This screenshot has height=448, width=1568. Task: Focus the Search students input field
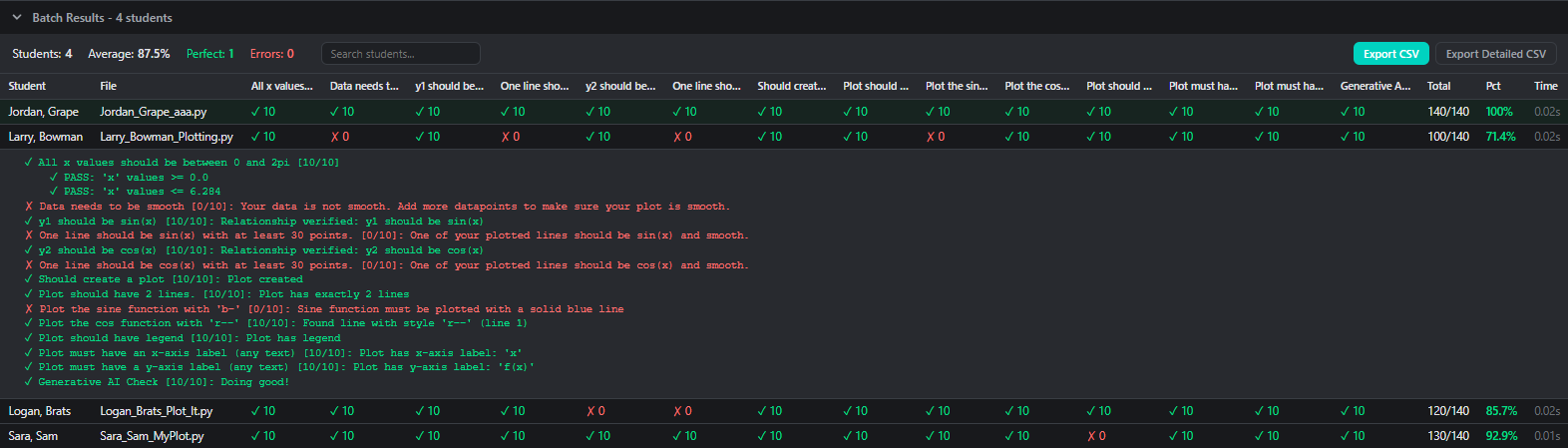tap(400, 54)
